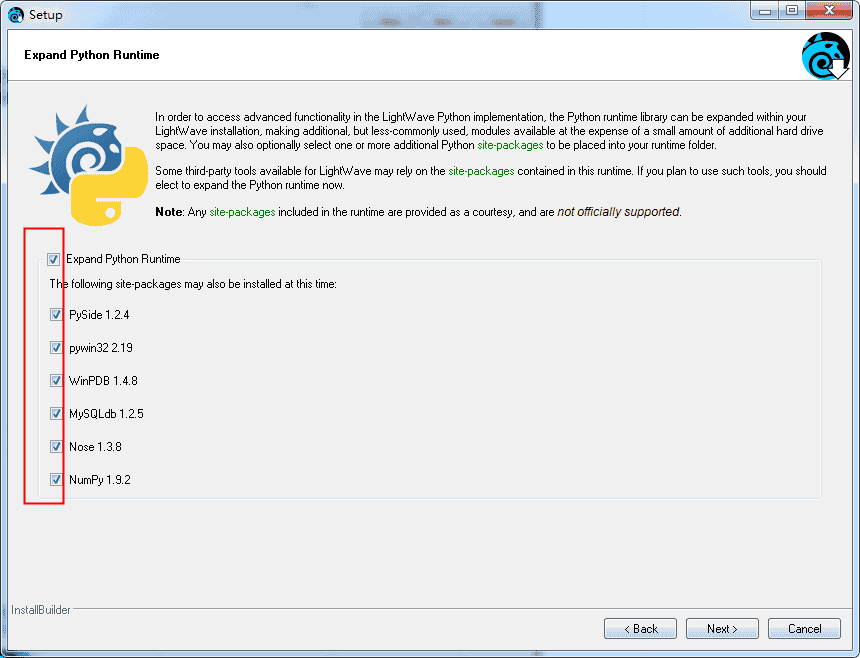This screenshot has height=658, width=860.
Task: Click the 'following site-packages may also be installed' text
Action: coord(193,284)
